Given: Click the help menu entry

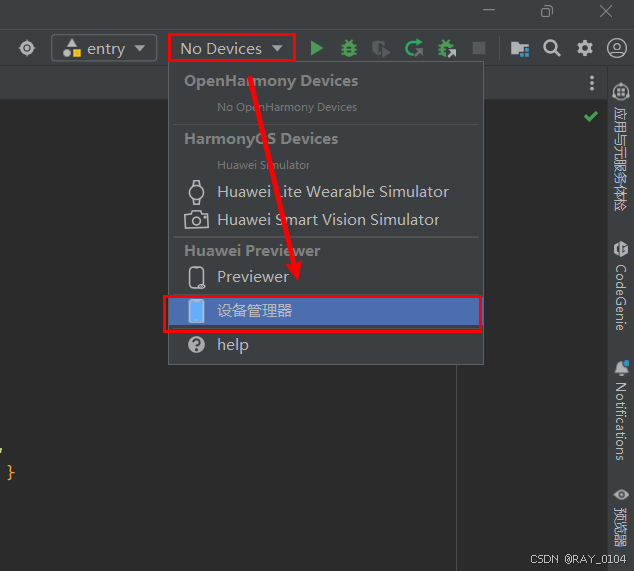Looking at the screenshot, I should [x=326, y=345].
